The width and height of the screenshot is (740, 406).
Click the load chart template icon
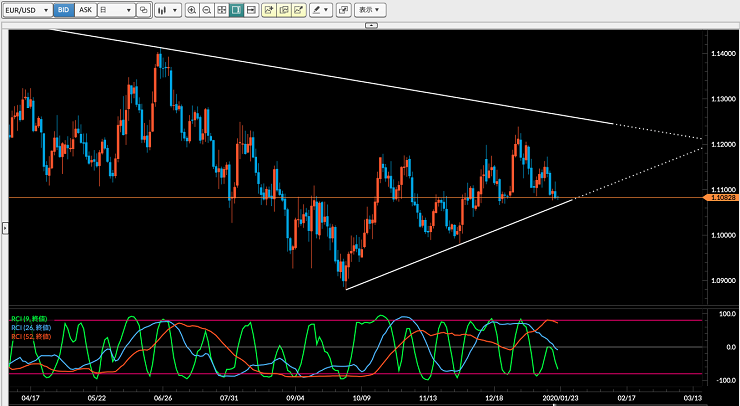point(284,10)
